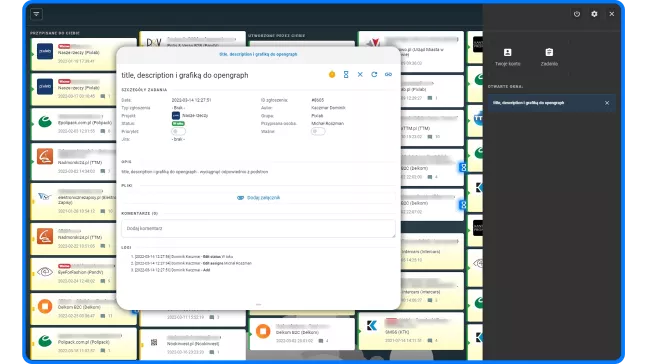Click 'Dodaj załącznik' attachment link
This screenshot has width=647, height=364.
pos(263,198)
